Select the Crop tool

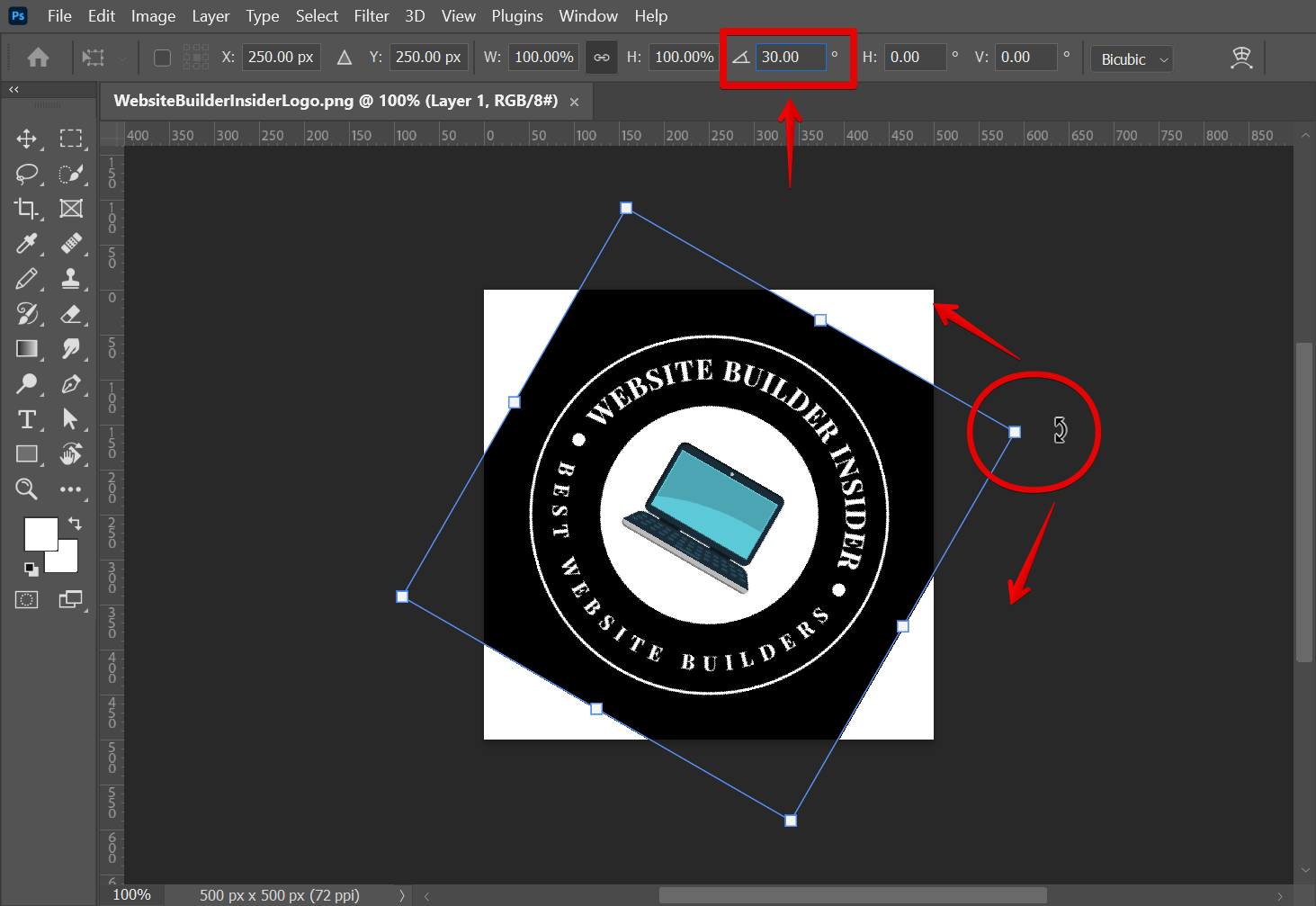(x=26, y=209)
